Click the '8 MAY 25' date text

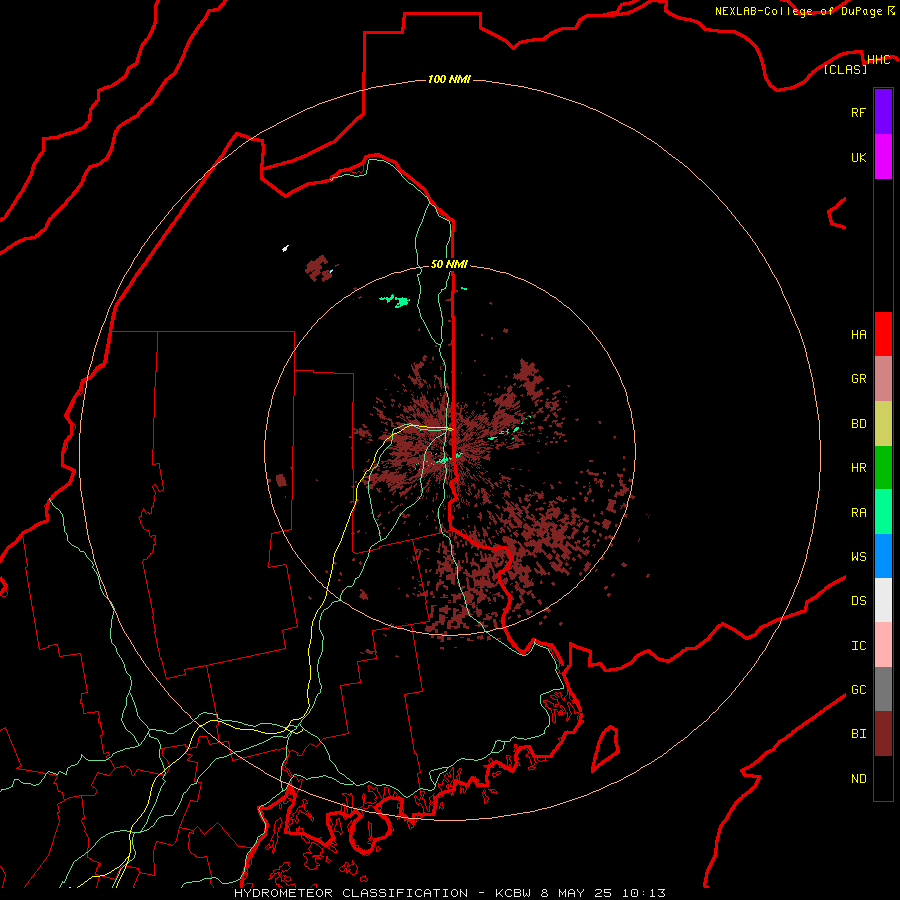[x=576, y=893]
